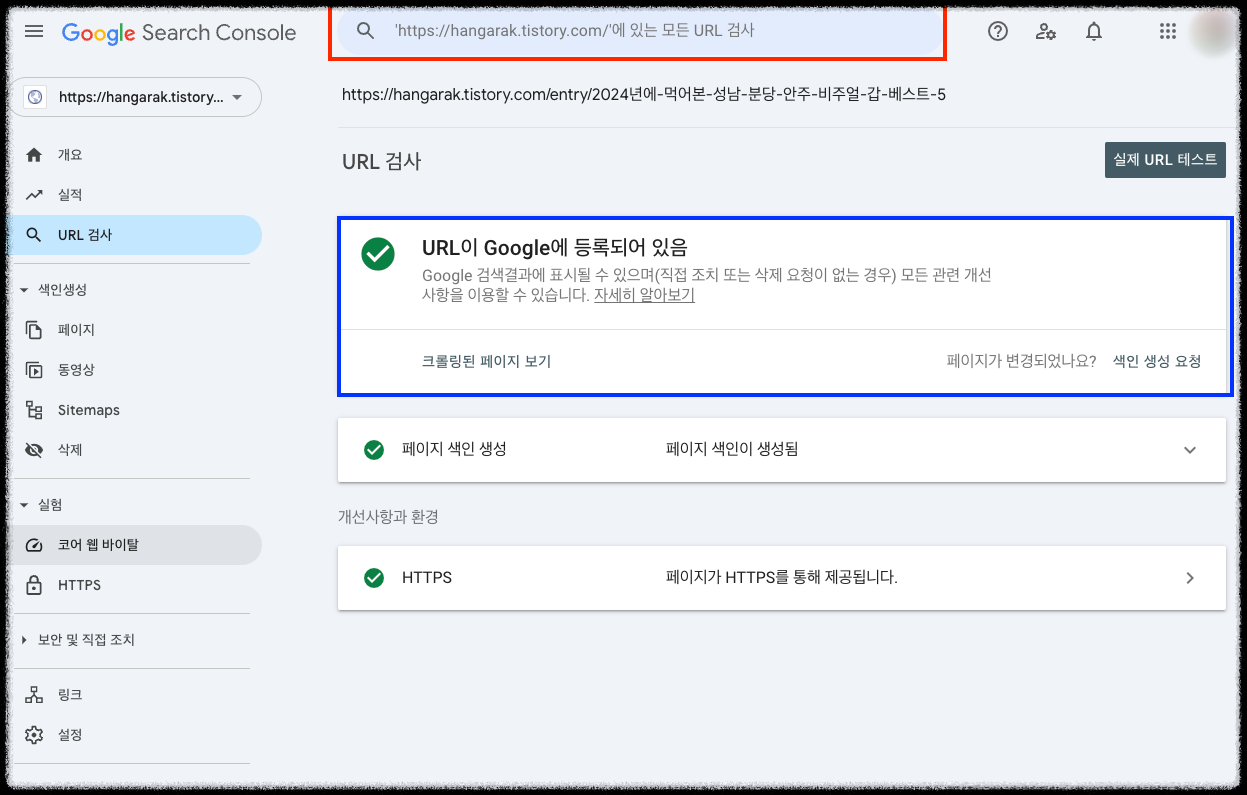Click the video icon beside 동영상

coord(34,370)
